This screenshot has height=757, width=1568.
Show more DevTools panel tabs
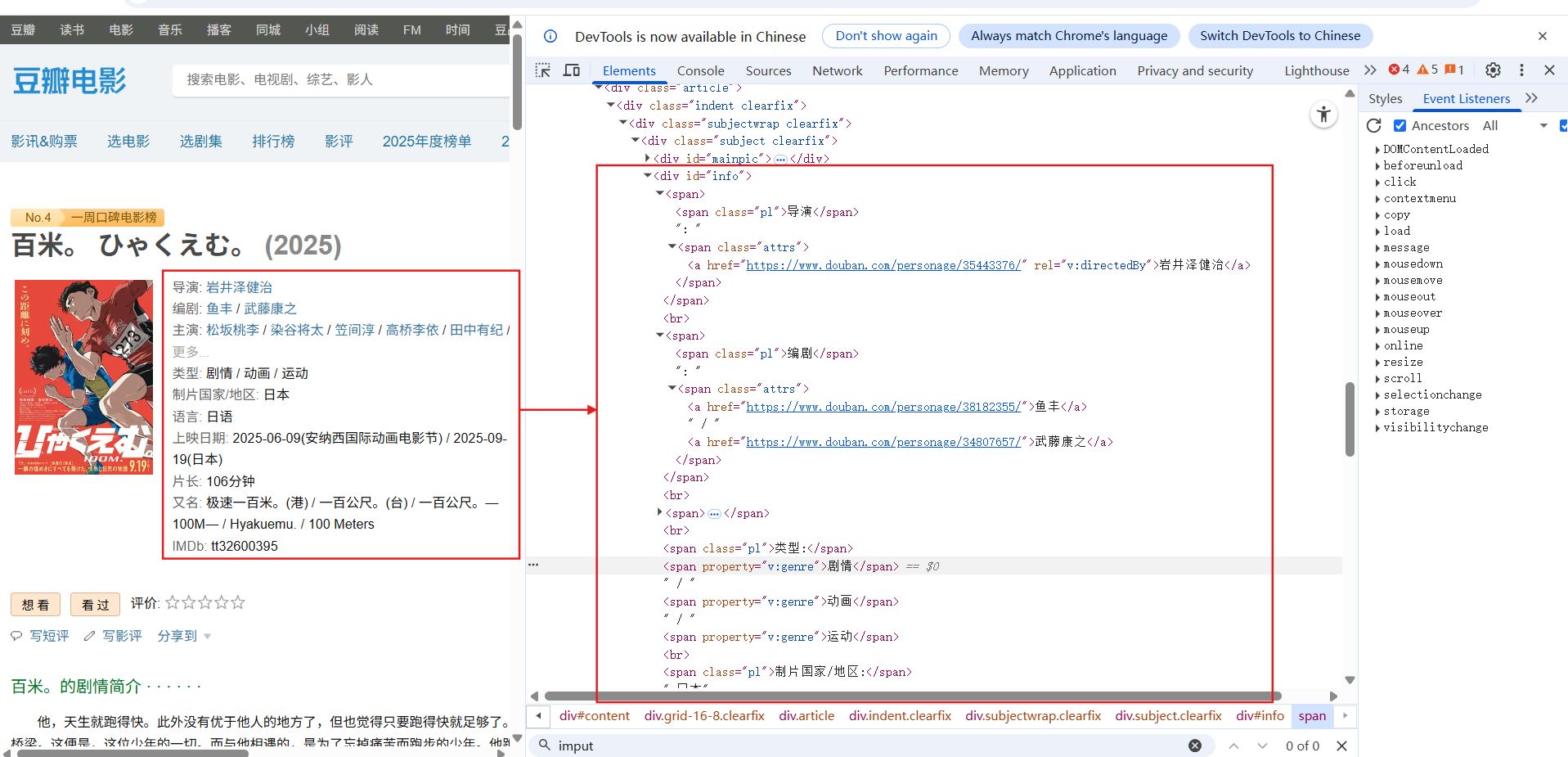[x=1370, y=70]
